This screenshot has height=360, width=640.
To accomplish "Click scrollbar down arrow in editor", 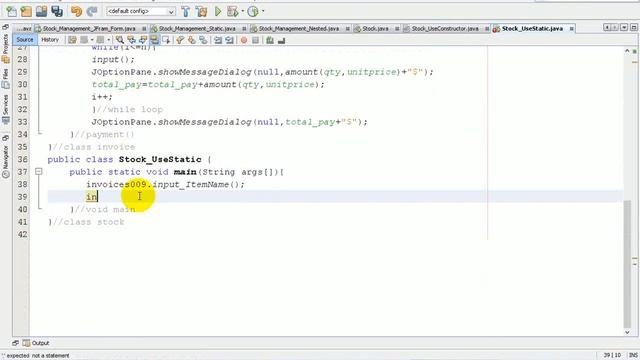I will 627,332.
